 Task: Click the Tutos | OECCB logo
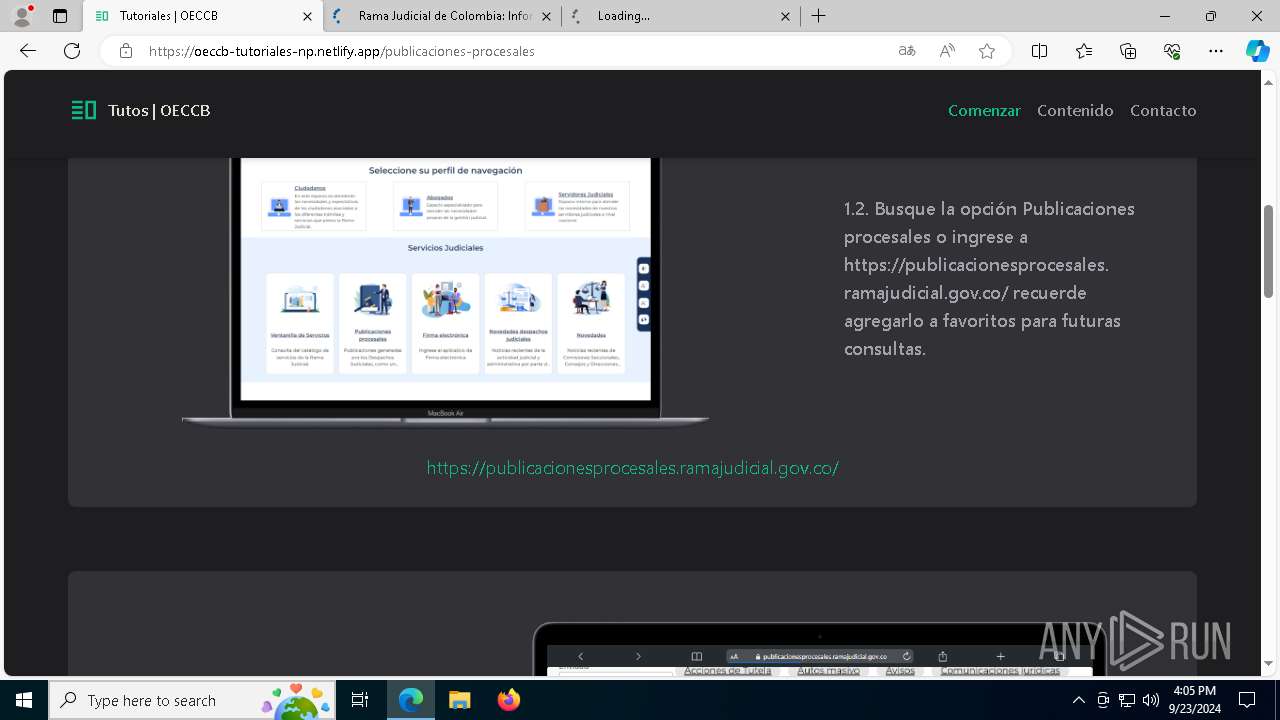click(x=141, y=111)
